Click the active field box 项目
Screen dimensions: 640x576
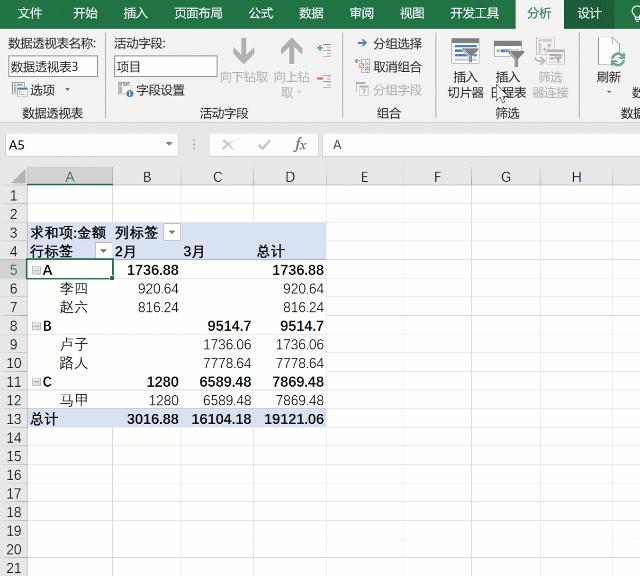point(166,67)
